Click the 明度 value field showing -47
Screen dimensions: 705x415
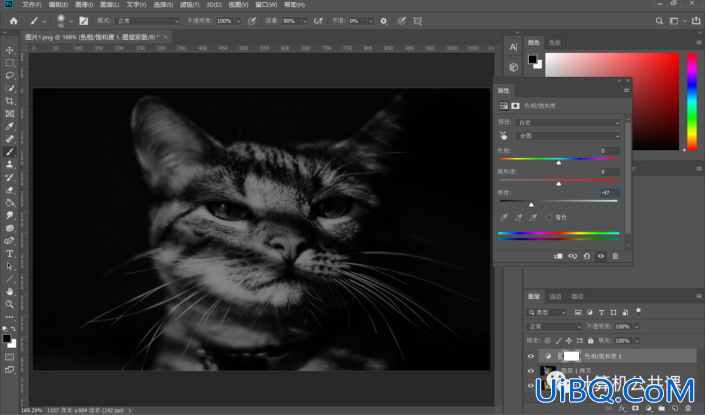click(x=610, y=192)
